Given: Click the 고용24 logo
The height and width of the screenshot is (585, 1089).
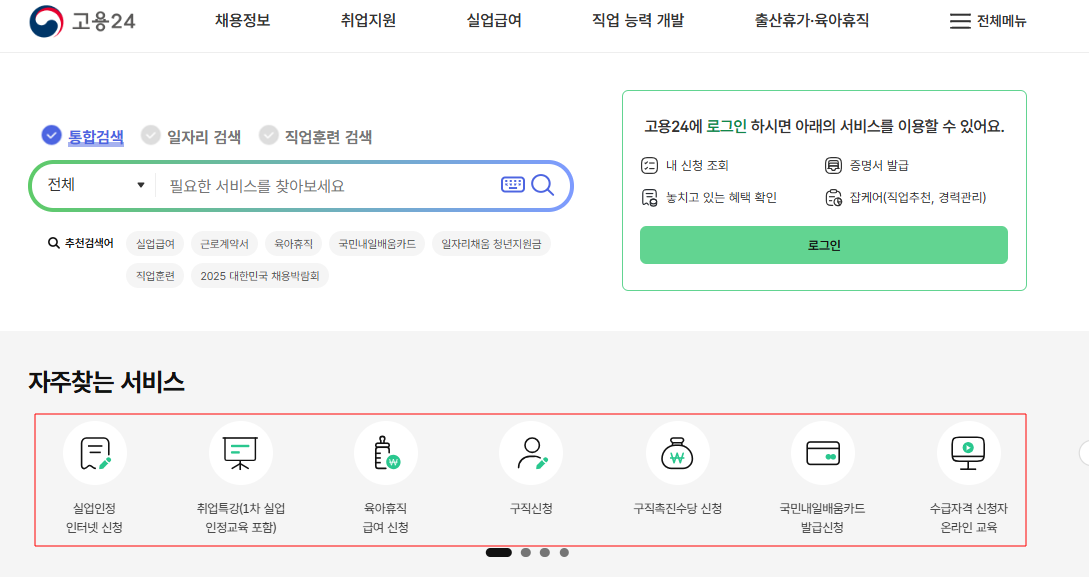Looking at the screenshot, I should pos(82,21).
